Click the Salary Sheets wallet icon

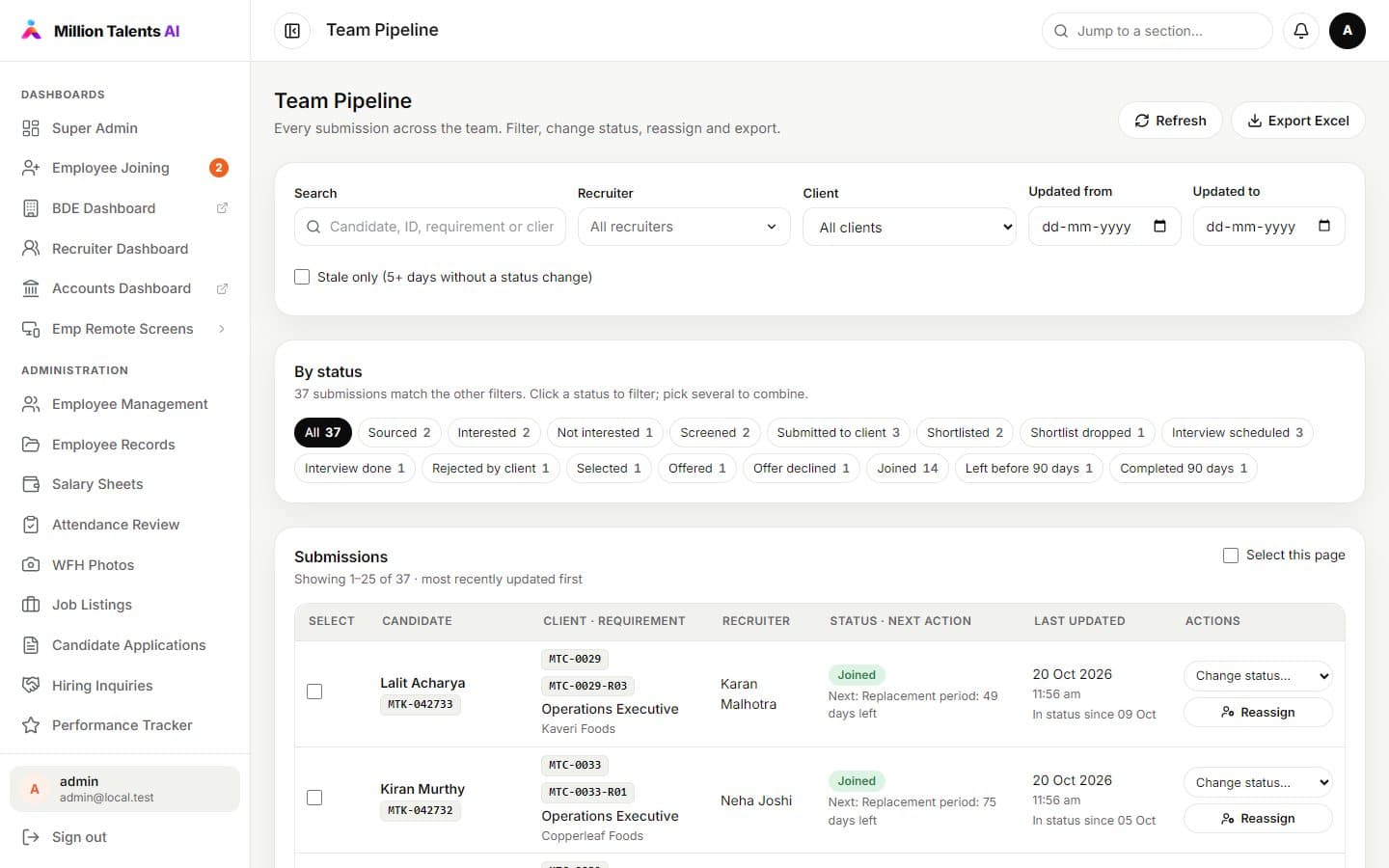coord(31,484)
